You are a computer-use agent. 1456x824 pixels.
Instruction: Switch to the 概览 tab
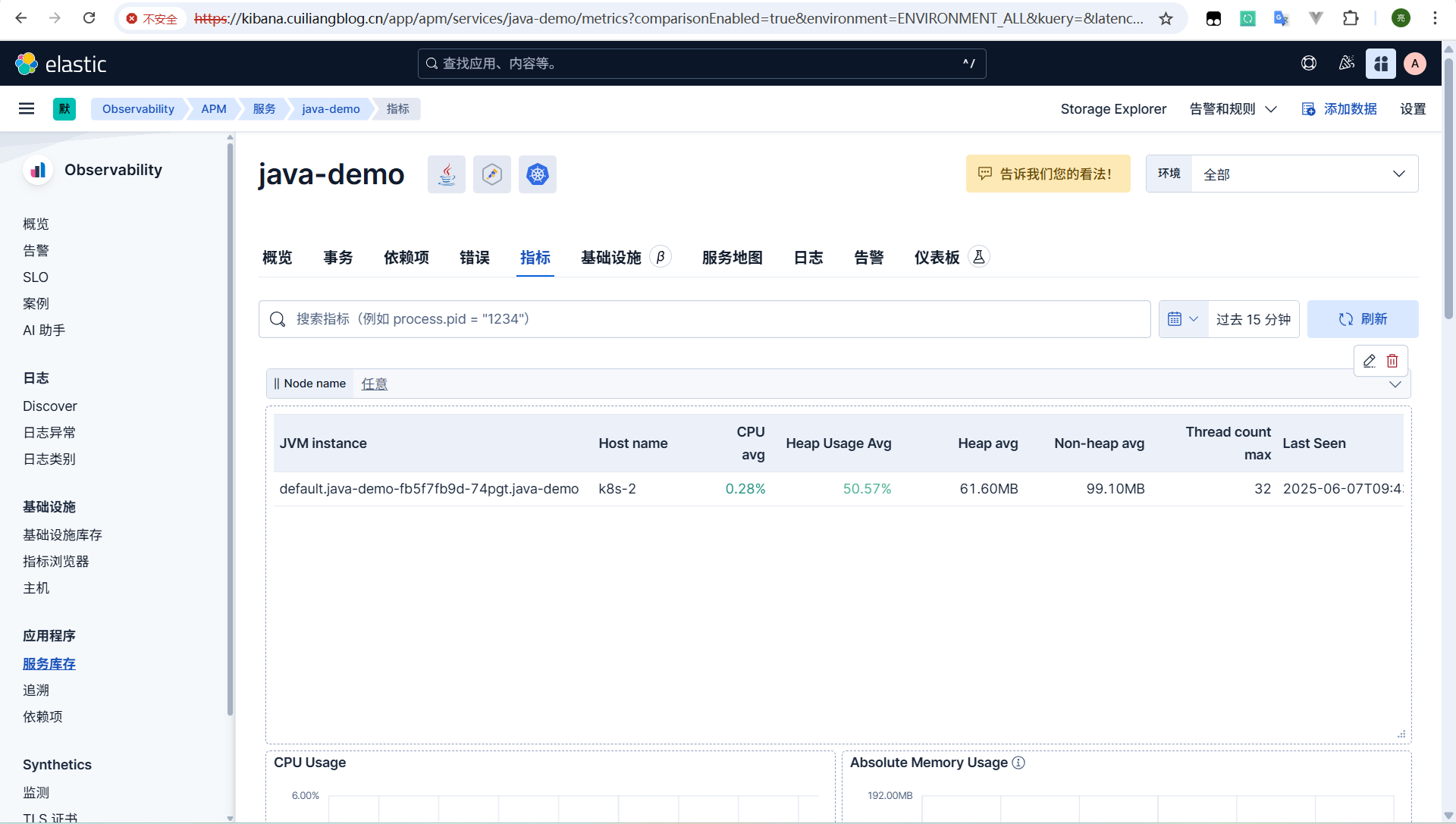(x=278, y=258)
